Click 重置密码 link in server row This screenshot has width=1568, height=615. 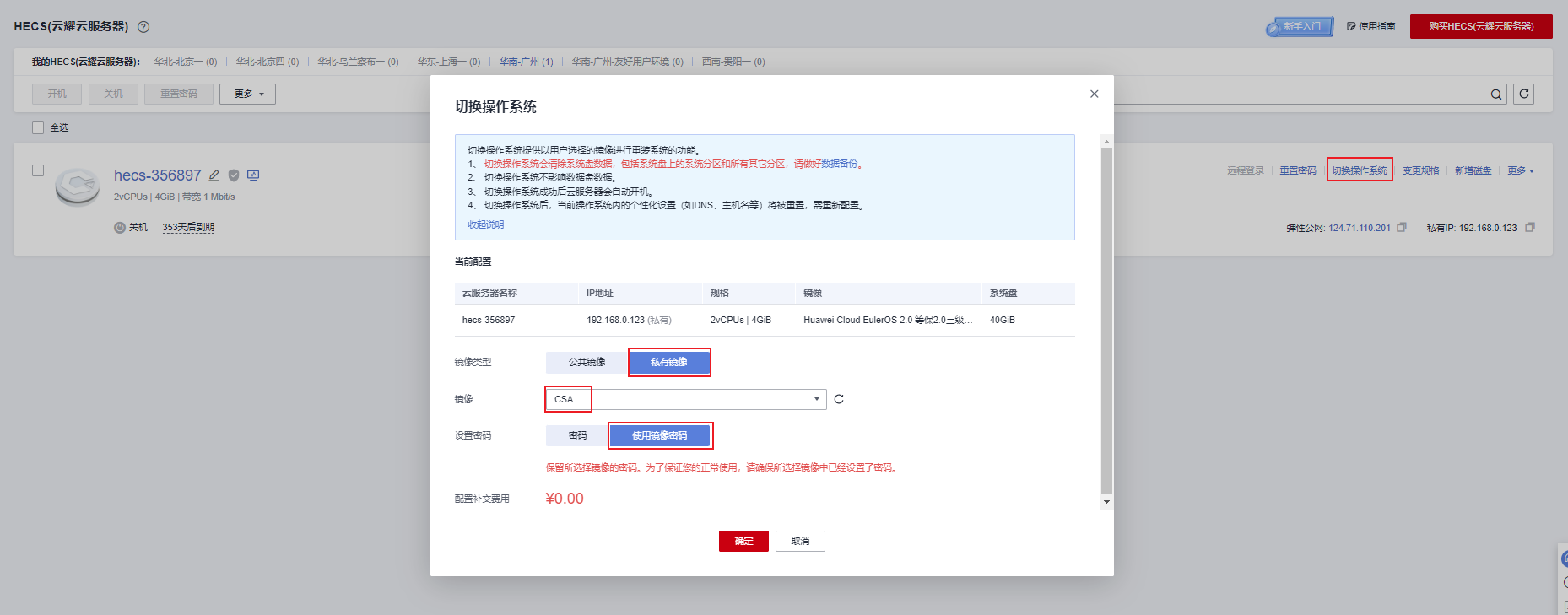click(1298, 170)
